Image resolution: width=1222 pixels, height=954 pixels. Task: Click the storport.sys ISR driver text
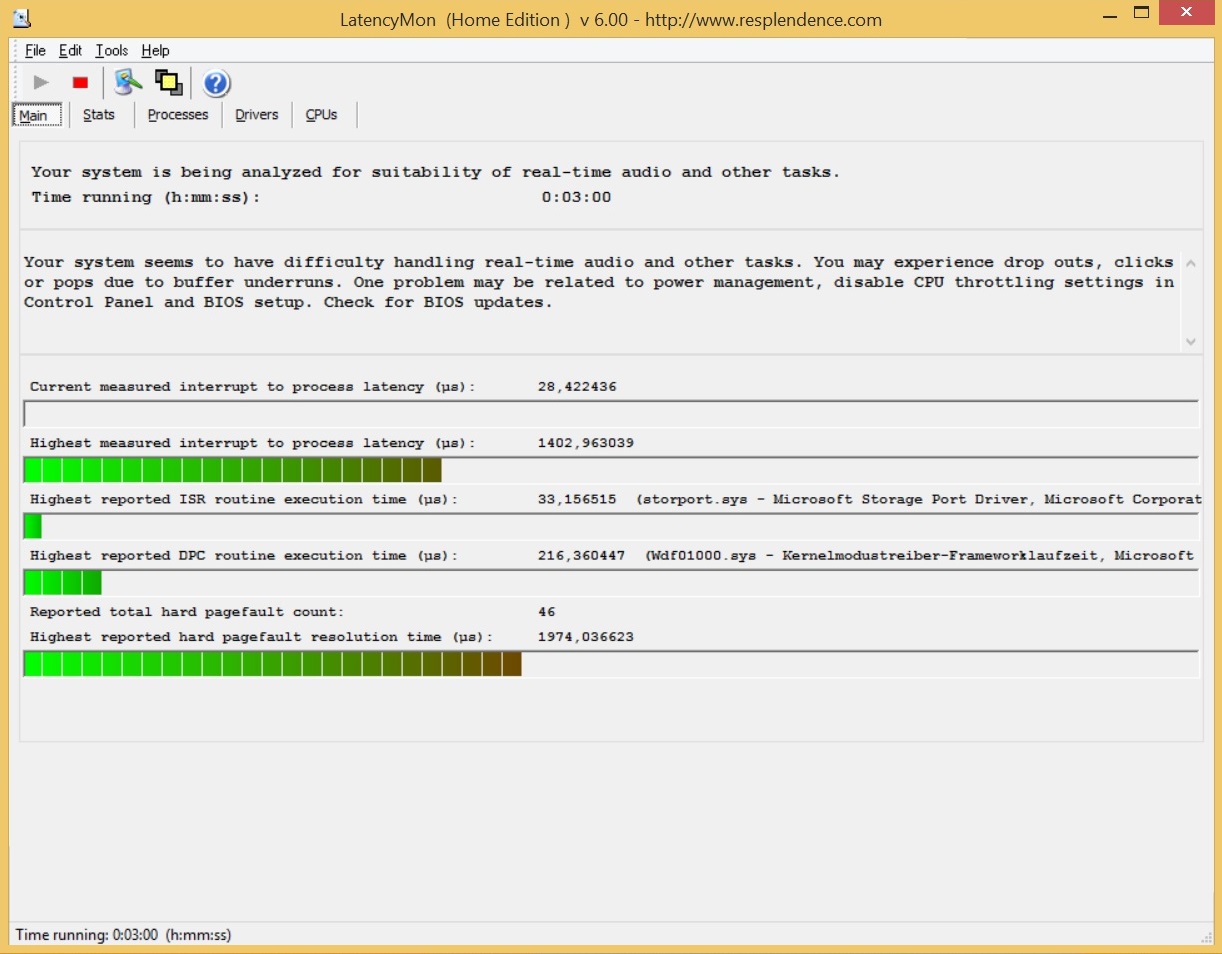click(918, 499)
